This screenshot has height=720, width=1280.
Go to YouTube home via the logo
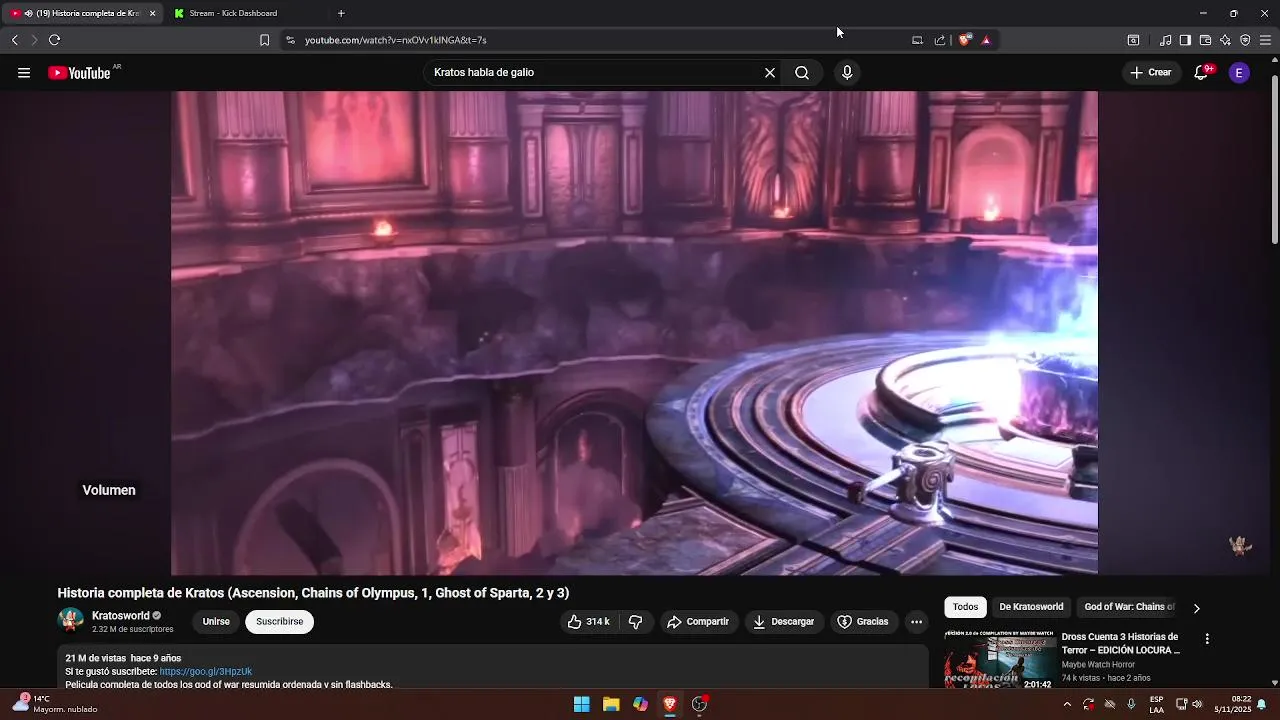79,73
